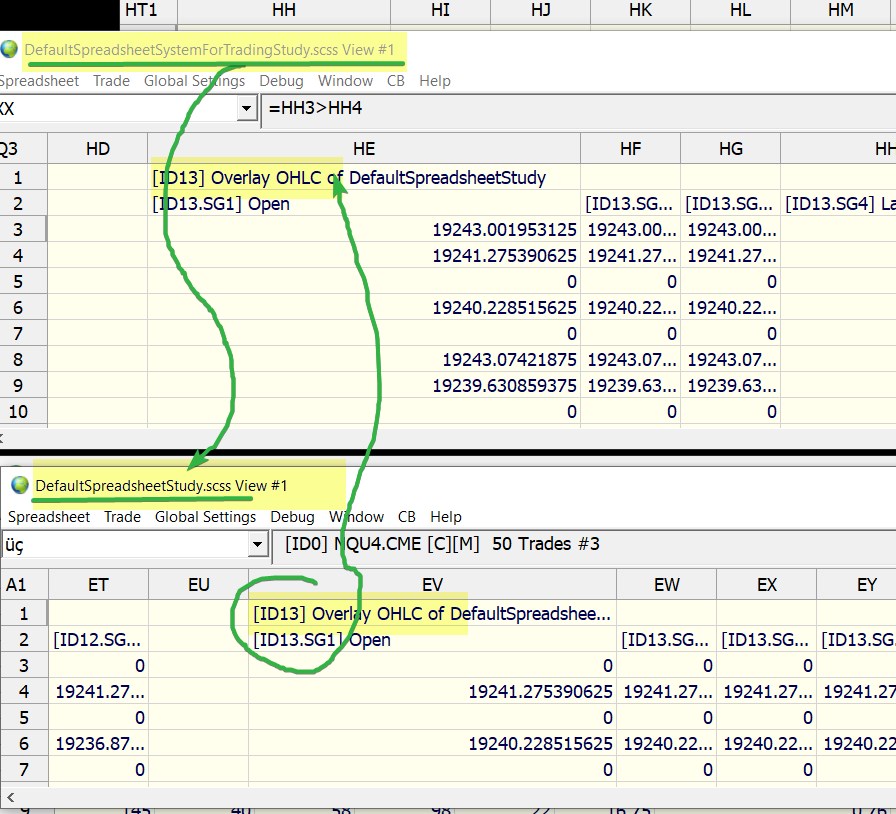The image size is (896, 814).
Task: Select column header EX in lower spreadsheet
Action: pyautogui.click(x=766, y=585)
